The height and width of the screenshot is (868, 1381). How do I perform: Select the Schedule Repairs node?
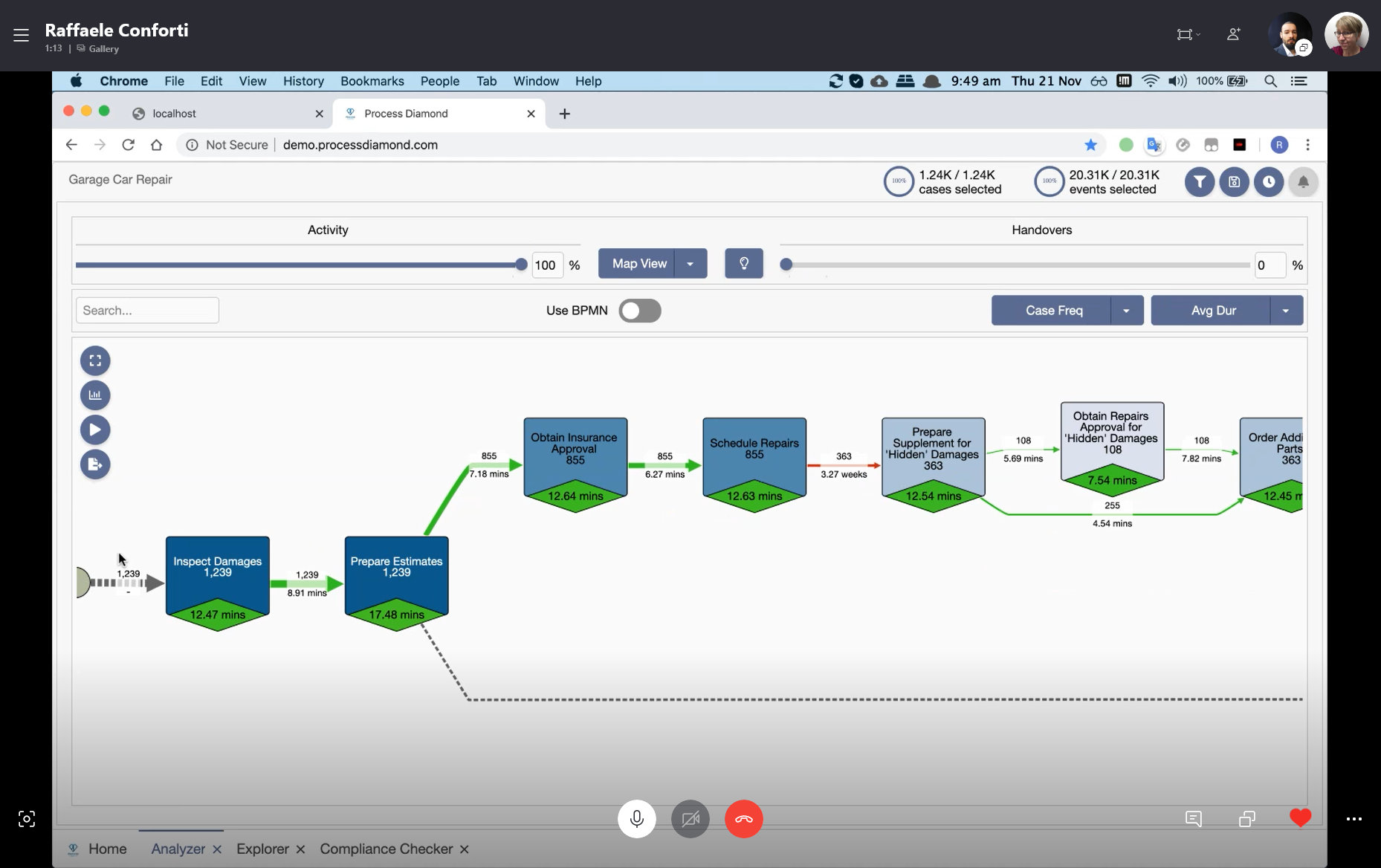tap(754, 465)
